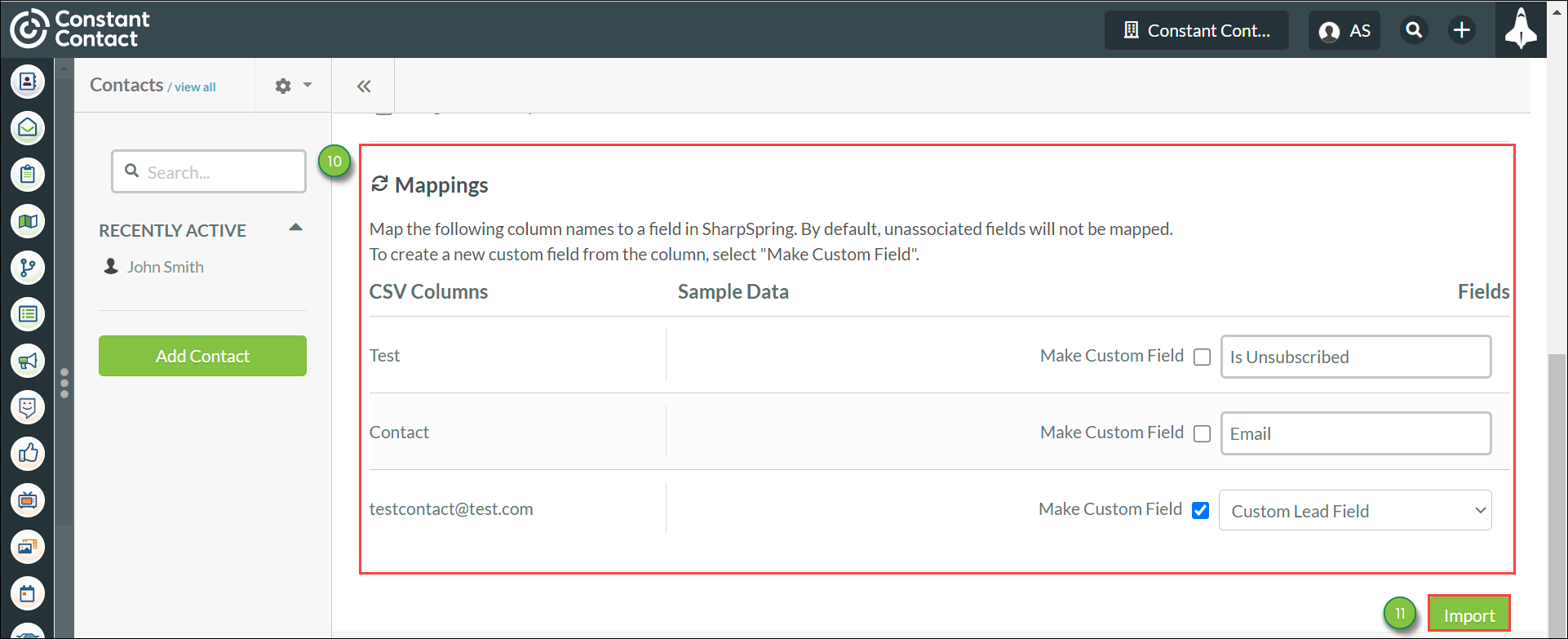Click the Add Contact button
This screenshot has height=639, width=1568.
(202, 356)
